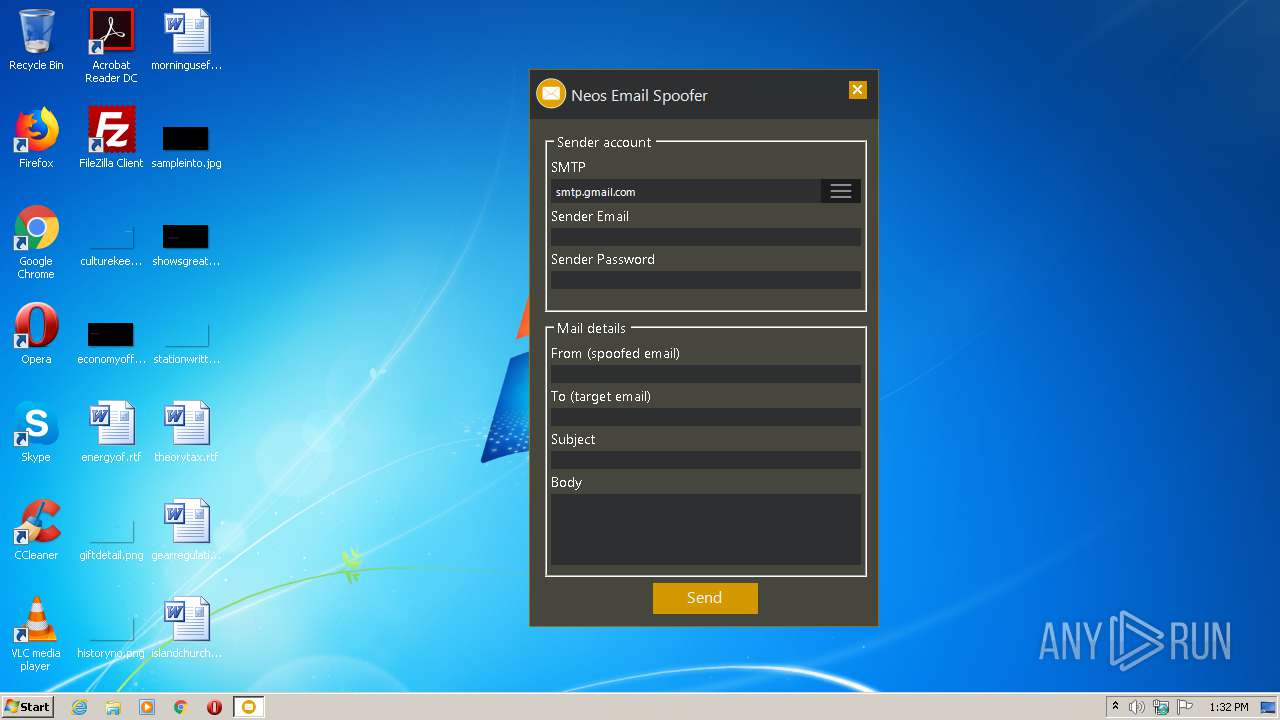Viewport: 1280px width, 720px height.
Task: Select the sampleinto.jpg file icon
Action: click(x=186, y=145)
